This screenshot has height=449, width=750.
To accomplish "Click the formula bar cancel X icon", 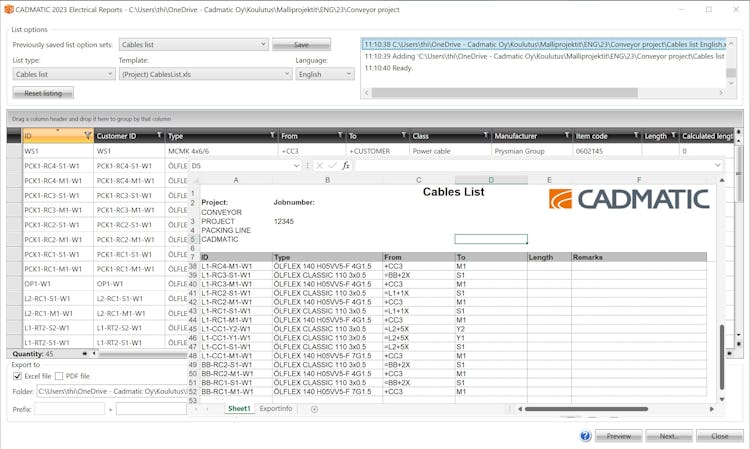I will coord(320,165).
